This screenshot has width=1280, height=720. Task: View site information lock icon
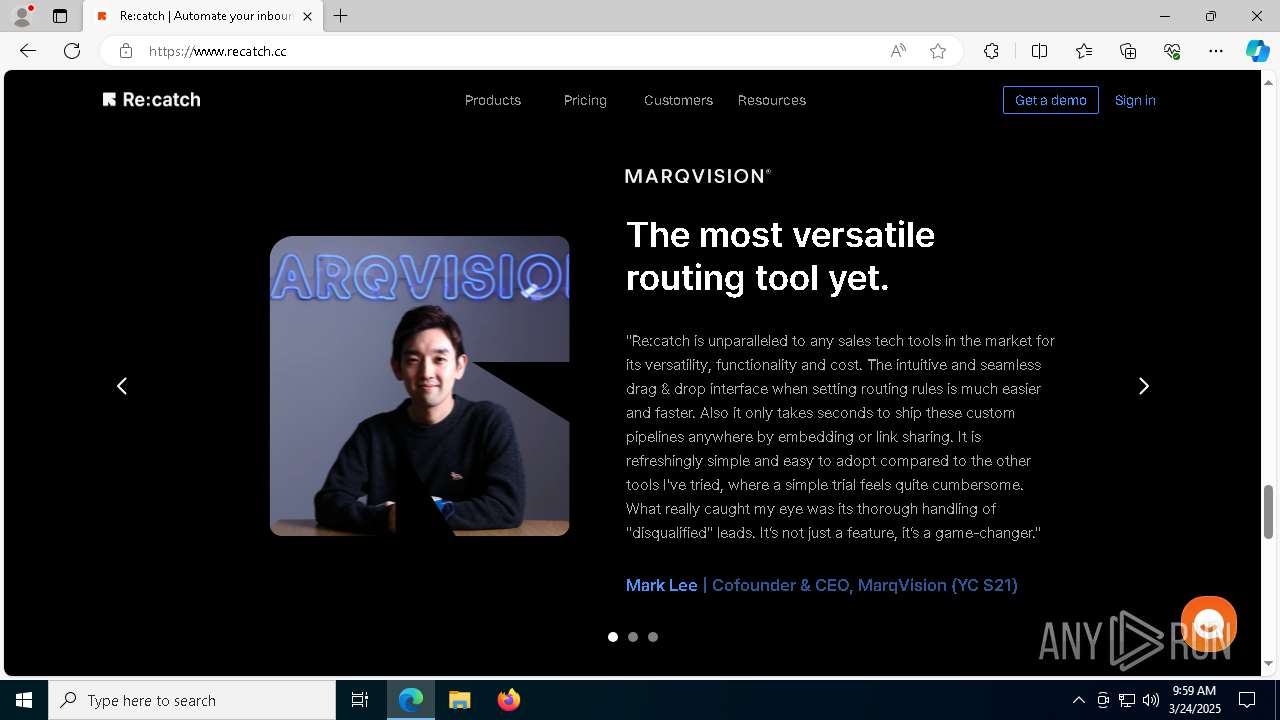tap(126, 51)
